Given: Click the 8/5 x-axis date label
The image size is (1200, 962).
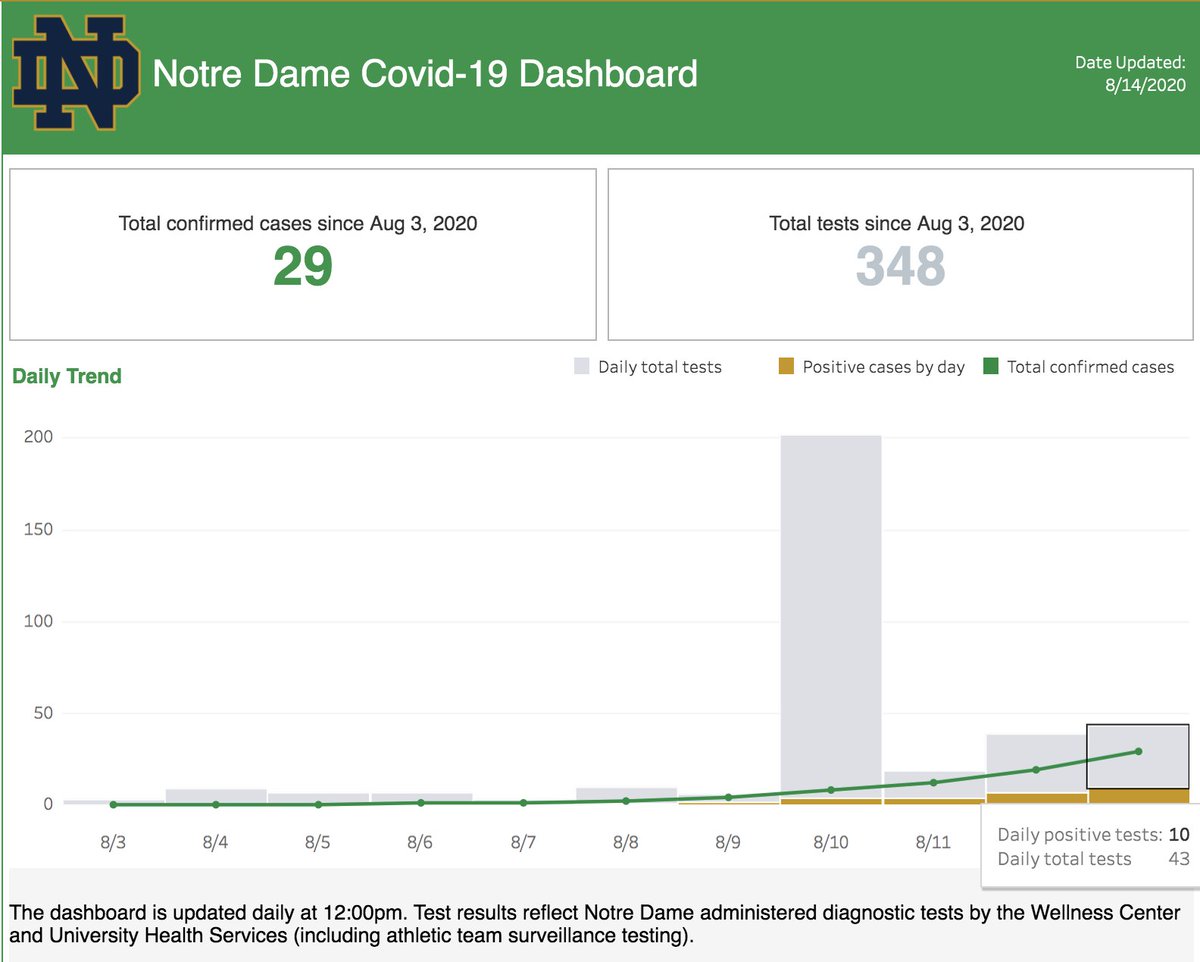Looking at the screenshot, I should [x=318, y=842].
